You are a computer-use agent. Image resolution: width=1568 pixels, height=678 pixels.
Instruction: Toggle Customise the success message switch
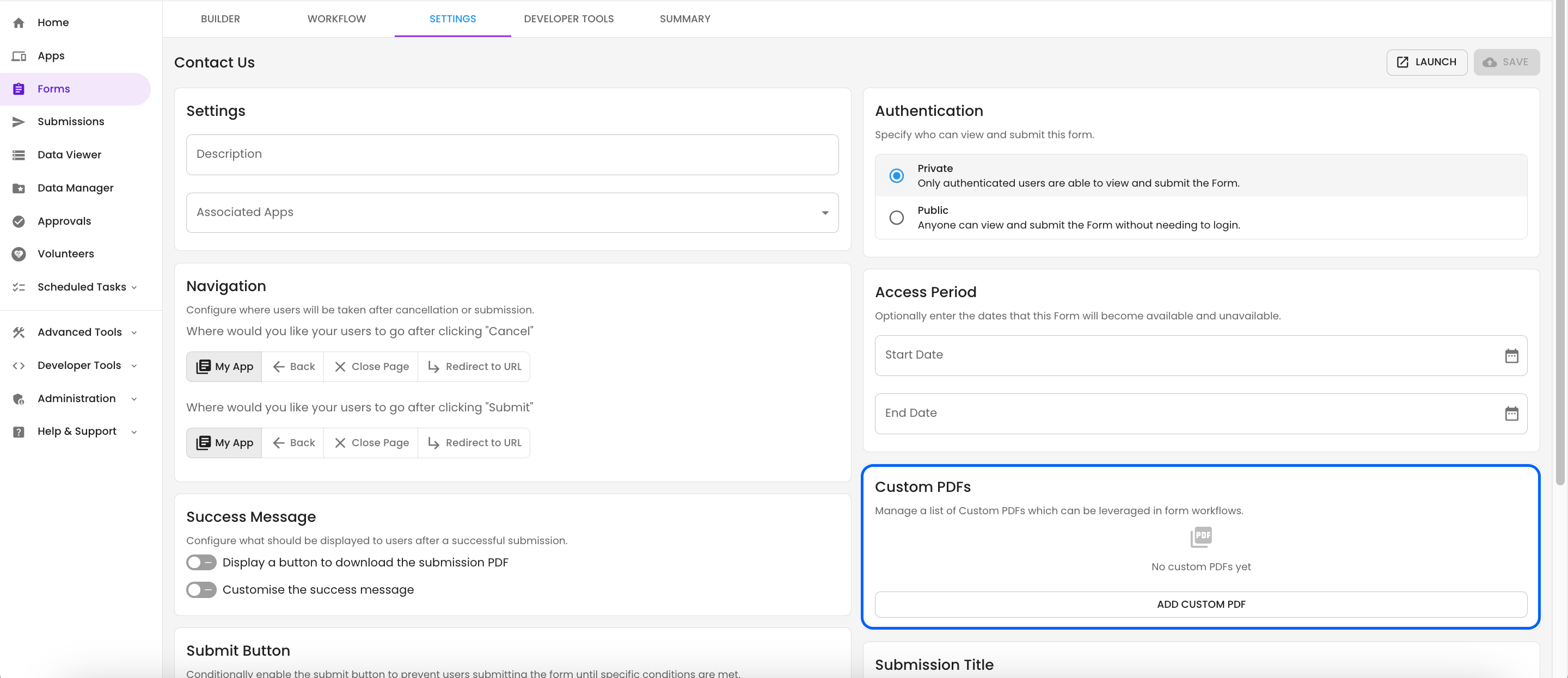point(201,590)
